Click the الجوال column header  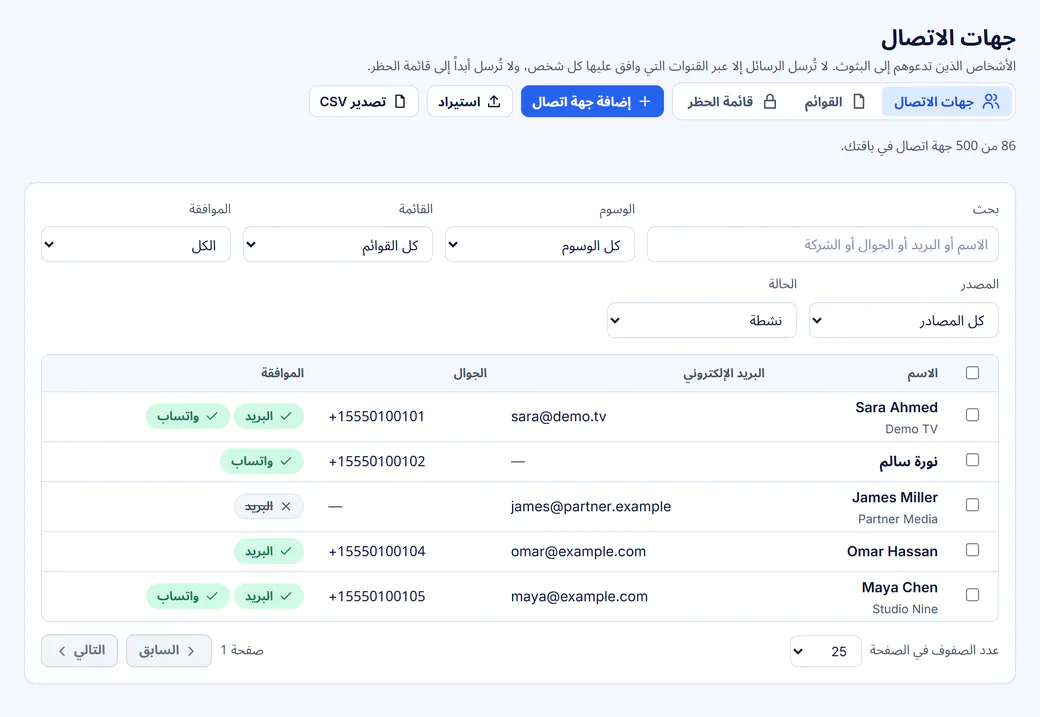(x=470, y=373)
